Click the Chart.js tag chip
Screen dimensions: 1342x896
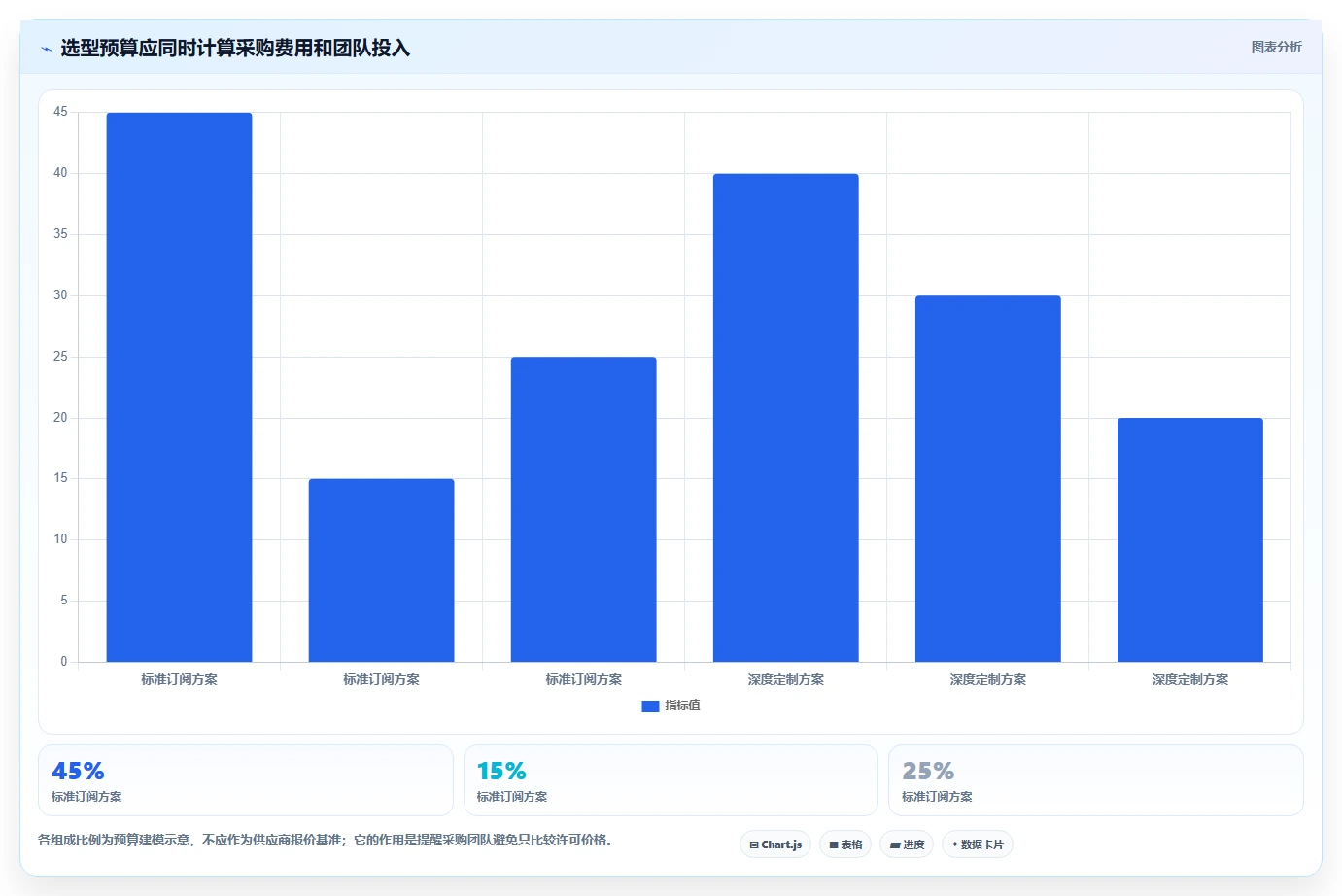775,844
